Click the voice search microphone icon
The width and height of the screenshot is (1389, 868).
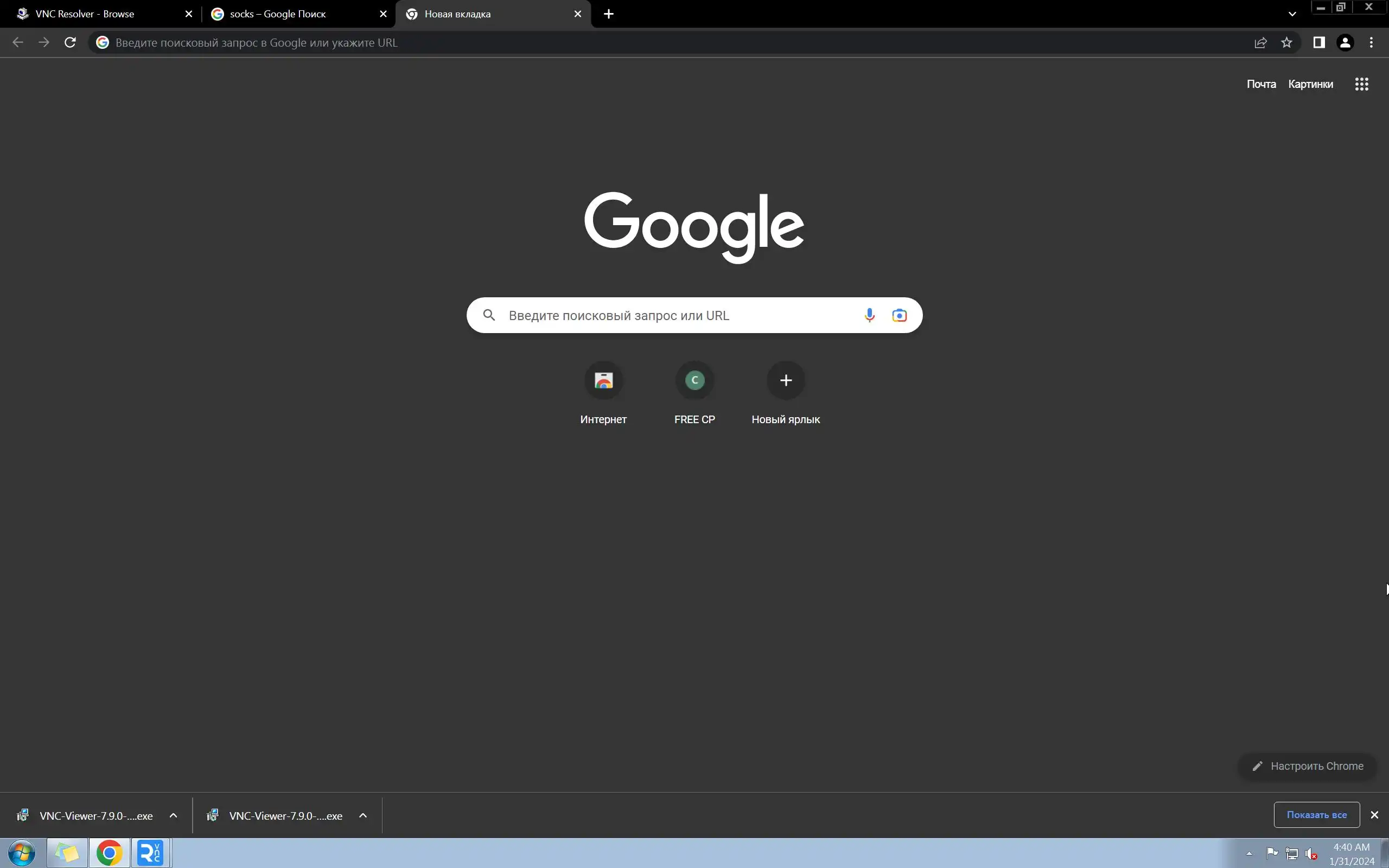pyautogui.click(x=869, y=315)
